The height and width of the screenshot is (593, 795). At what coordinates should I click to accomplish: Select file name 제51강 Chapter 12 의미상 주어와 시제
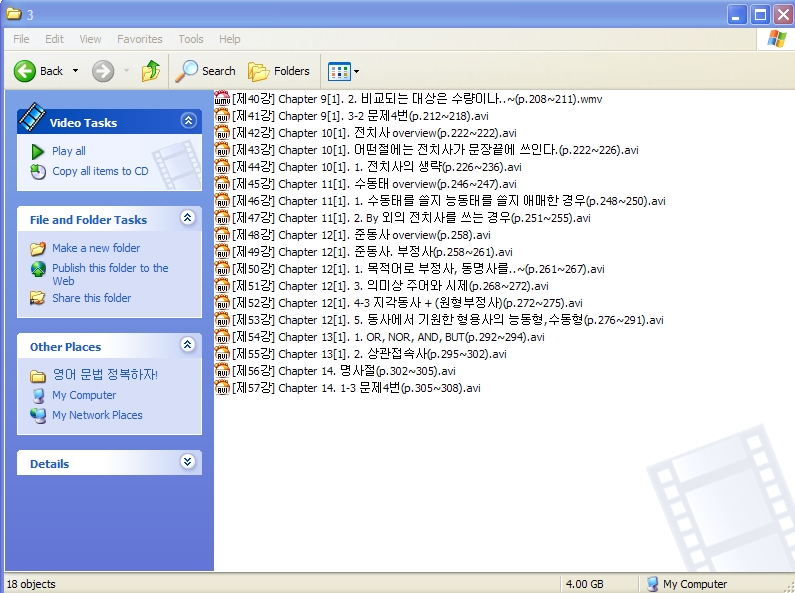(x=390, y=286)
